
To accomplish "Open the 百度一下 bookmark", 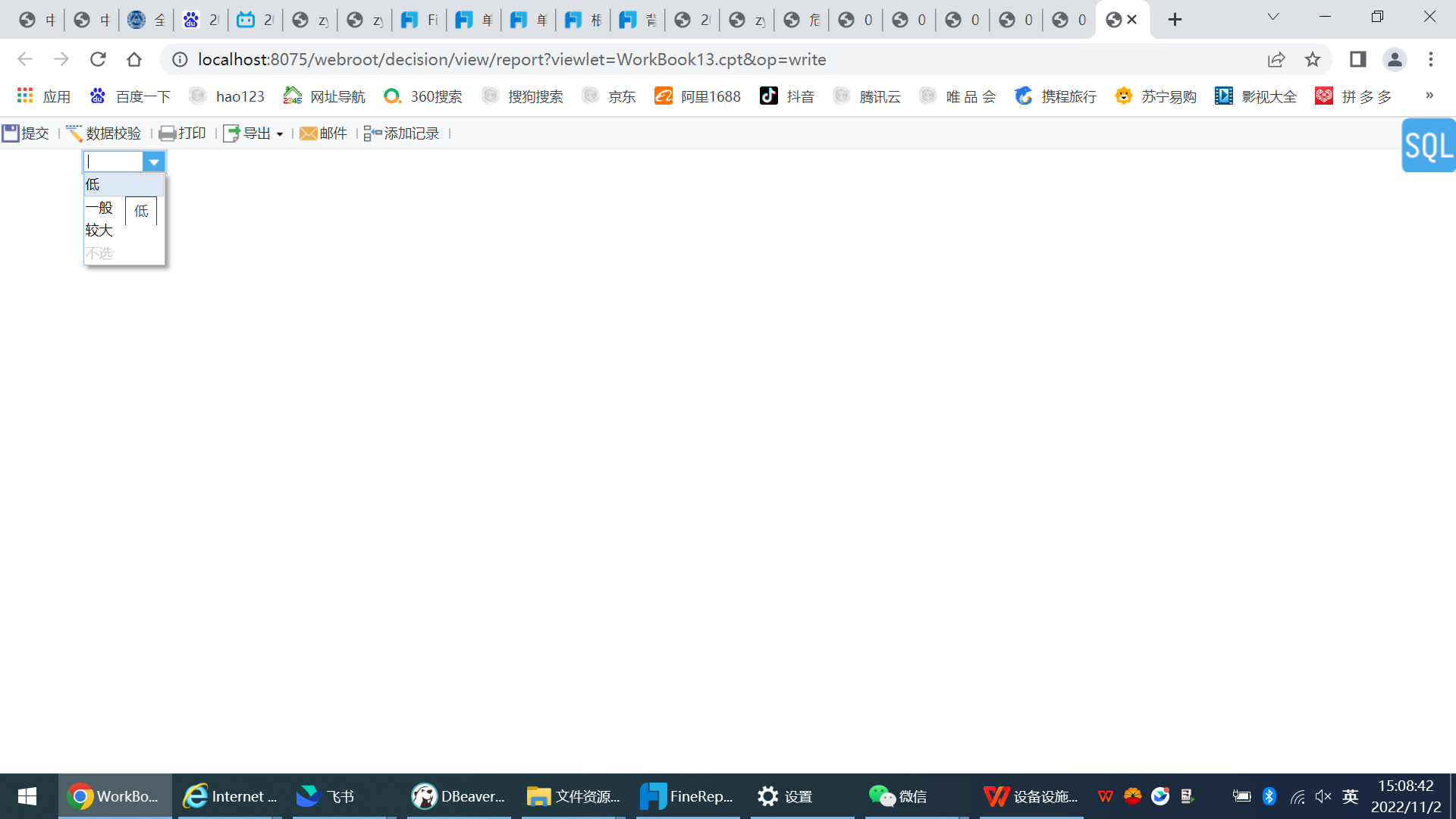I will pyautogui.click(x=130, y=96).
